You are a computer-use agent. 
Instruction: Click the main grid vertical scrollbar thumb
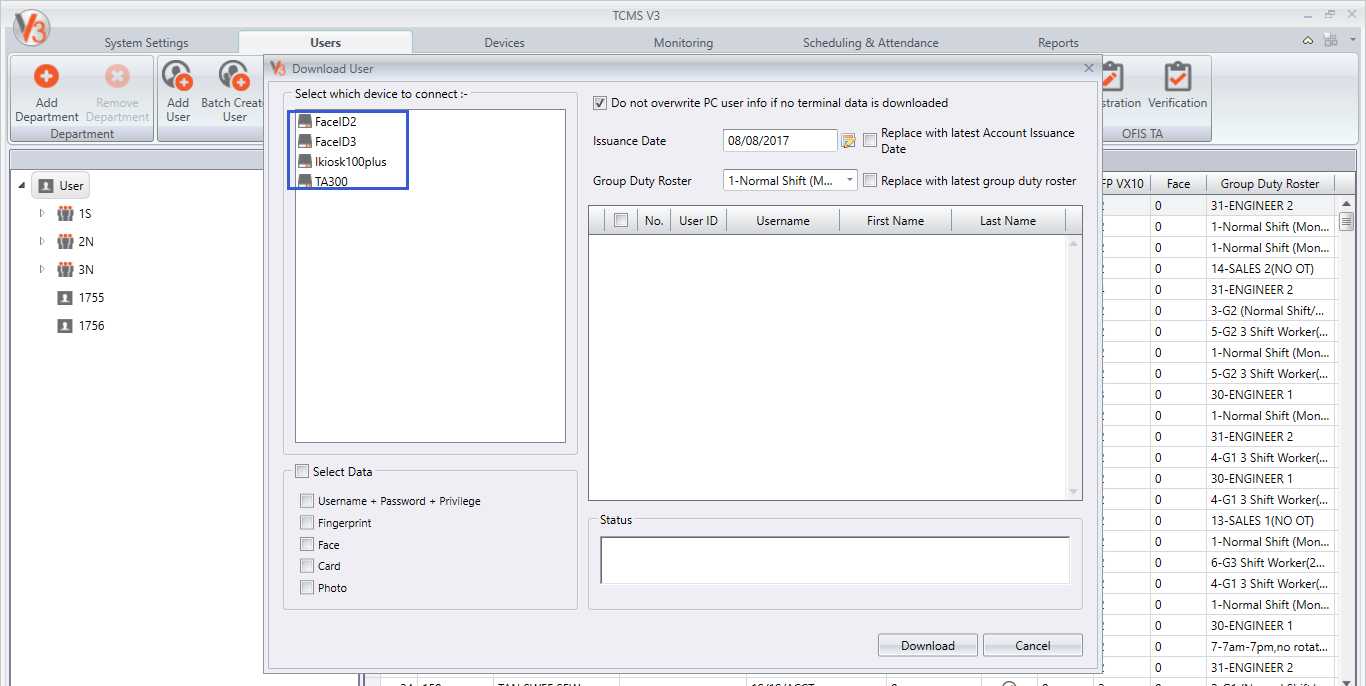coord(1346,221)
